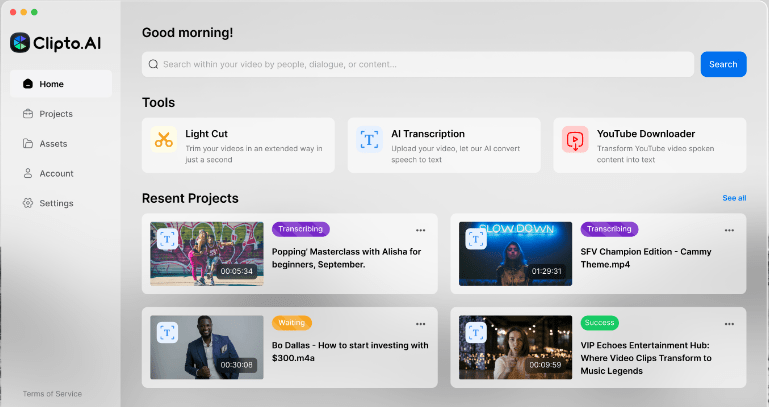Open the Terms of Service link
This screenshot has height=407, width=769.
[x=52, y=393]
